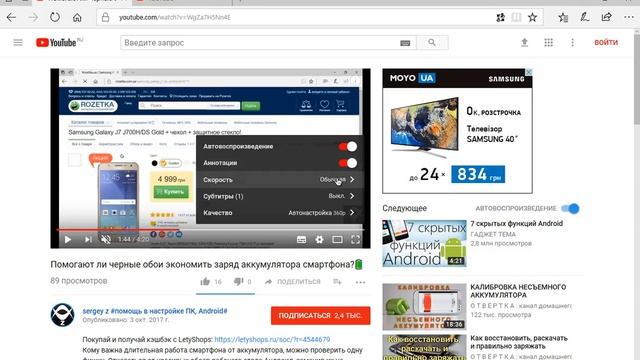Screen dimensions: 640x360
Task: Click the Калибровка аккумулятора thumbnail
Action: [x=424, y=307]
